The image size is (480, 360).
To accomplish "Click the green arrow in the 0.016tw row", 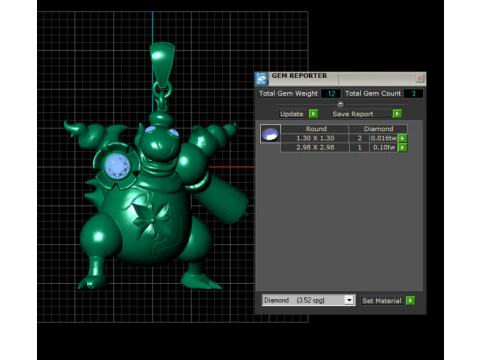I will pos(403,138).
